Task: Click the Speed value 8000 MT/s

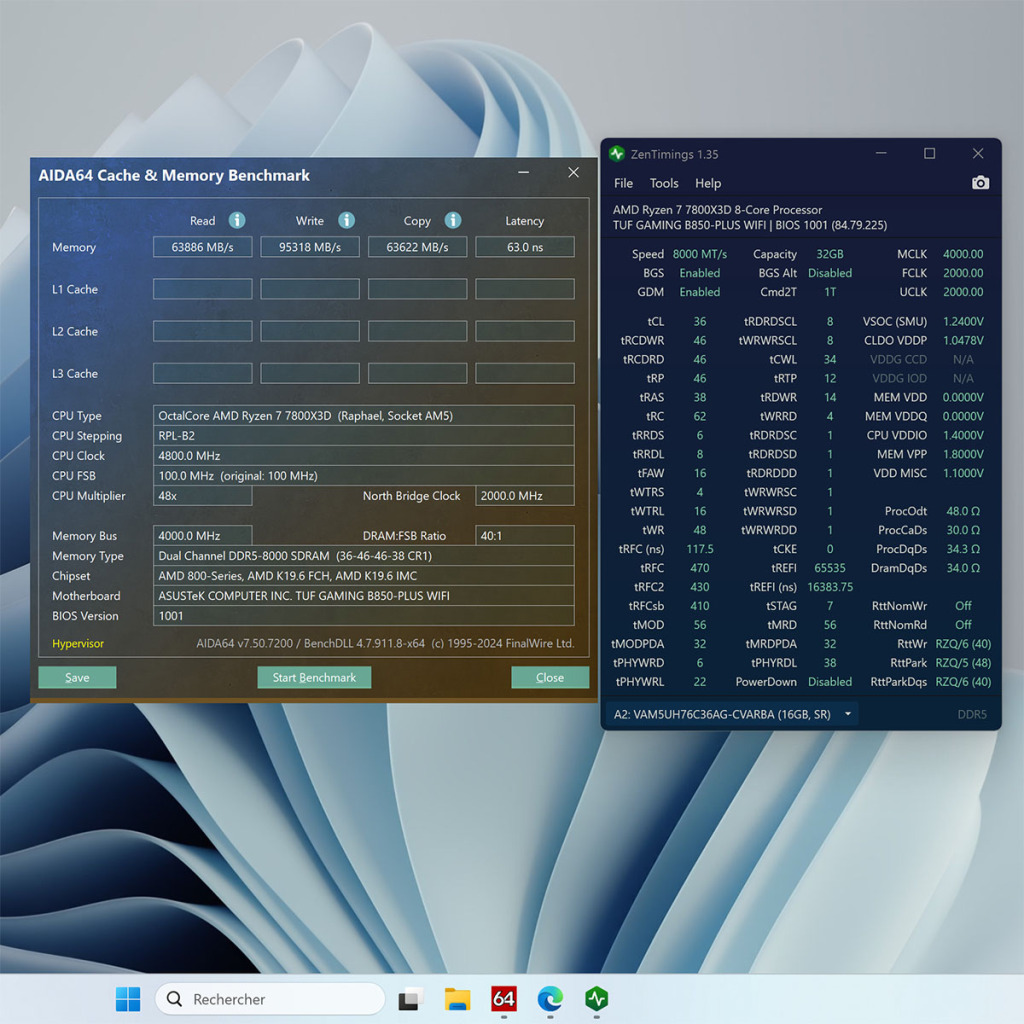Action: point(699,254)
